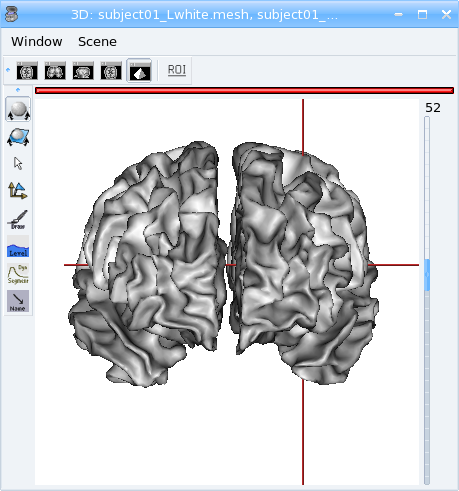459x491 pixels.
Task: Switch to the axial slice view
Action: (x=27, y=71)
